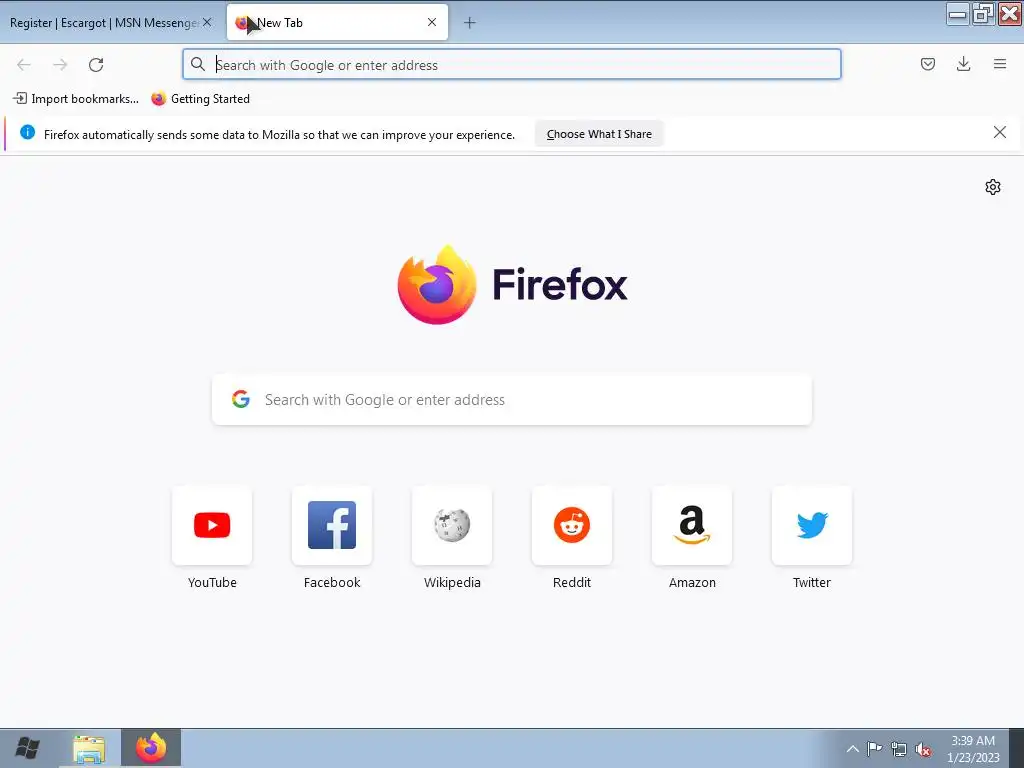1024x768 pixels.
Task: Select the New Tab tab
Action: point(337,23)
